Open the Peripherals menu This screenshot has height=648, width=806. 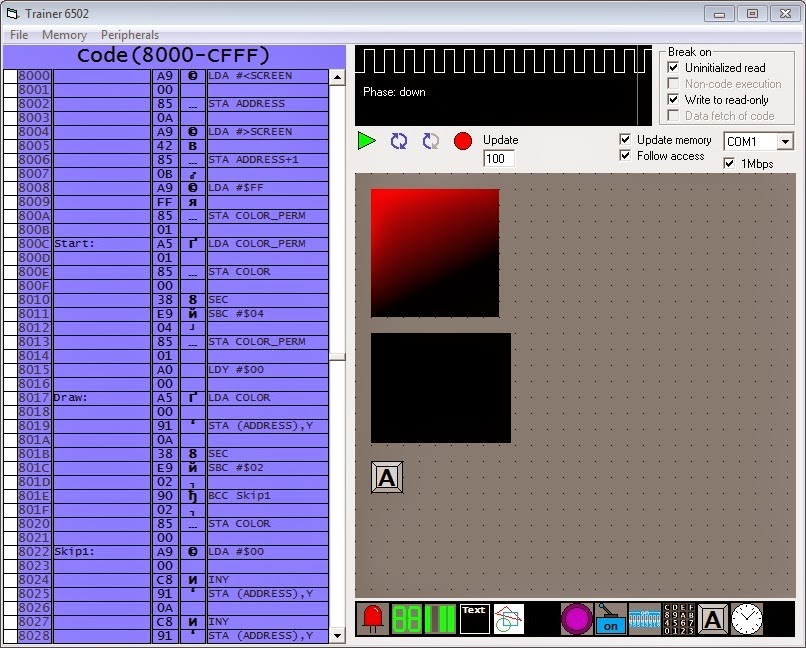point(130,35)
